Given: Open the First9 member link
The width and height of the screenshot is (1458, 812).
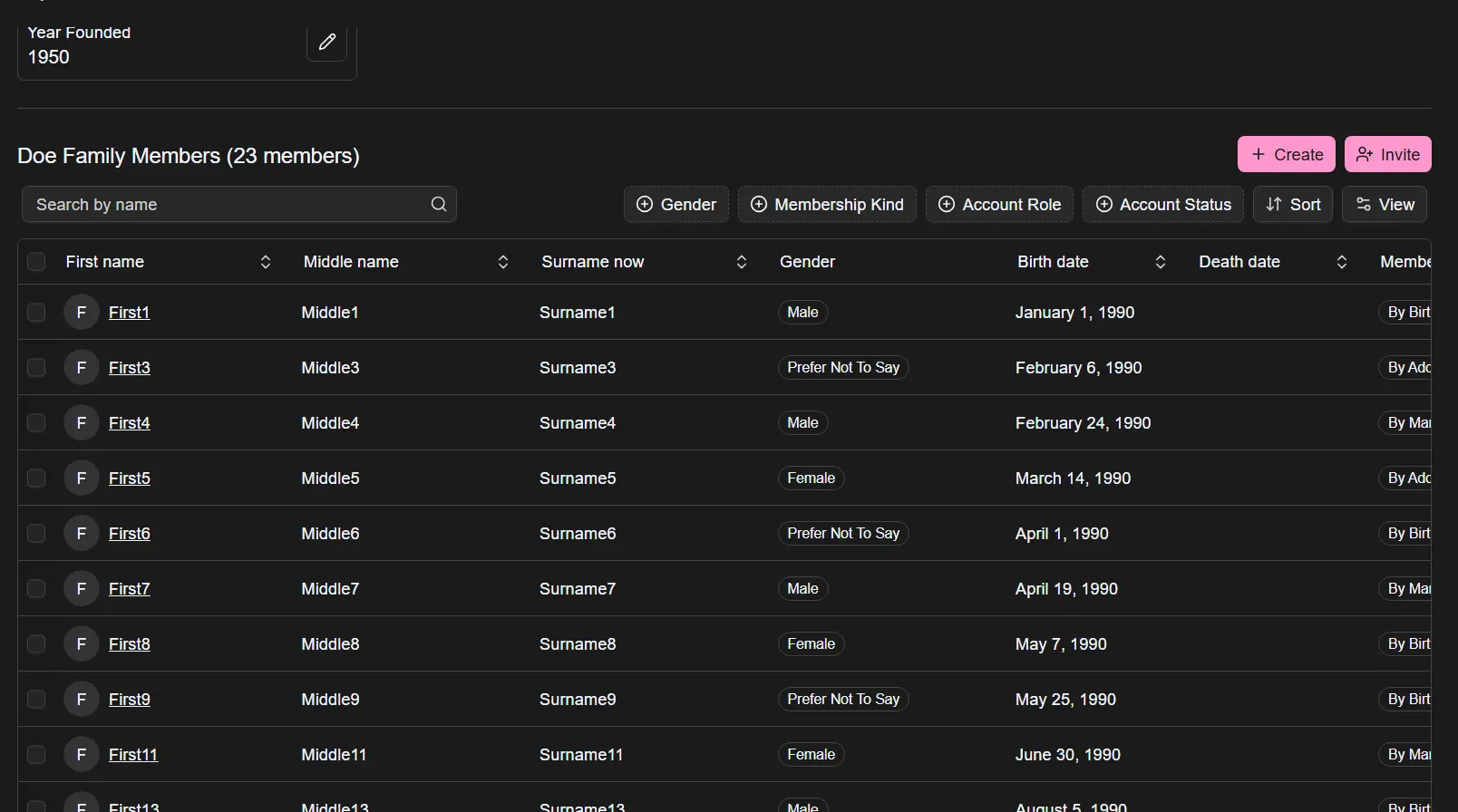Looking at the screenshot, I should point(130,699).
